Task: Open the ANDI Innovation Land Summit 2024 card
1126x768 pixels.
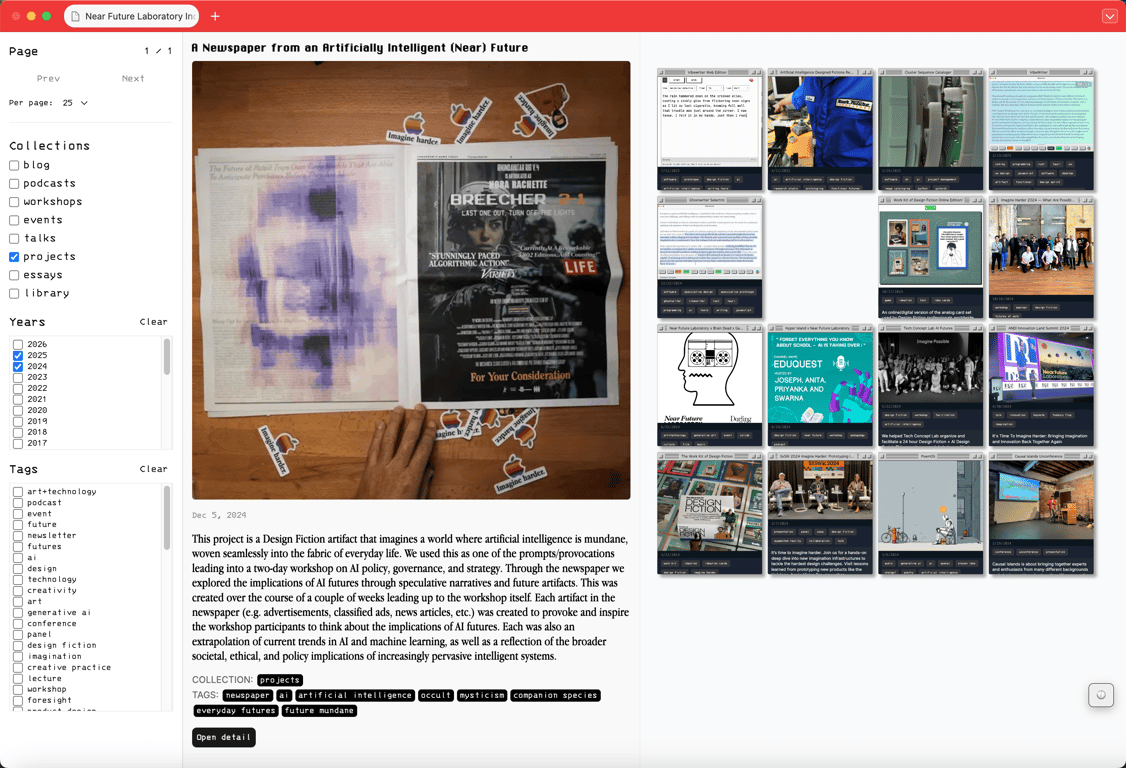Action: click(1041, 385)
